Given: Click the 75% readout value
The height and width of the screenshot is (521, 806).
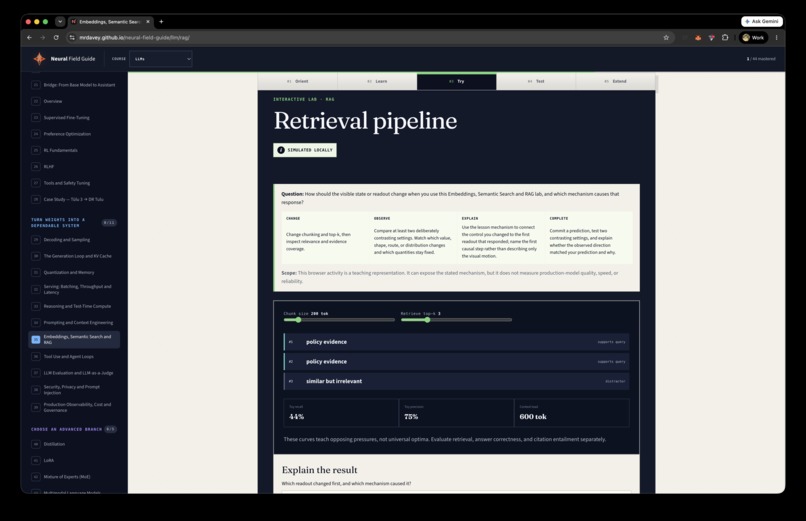Looking at the screenshot, I should point(411,417).
